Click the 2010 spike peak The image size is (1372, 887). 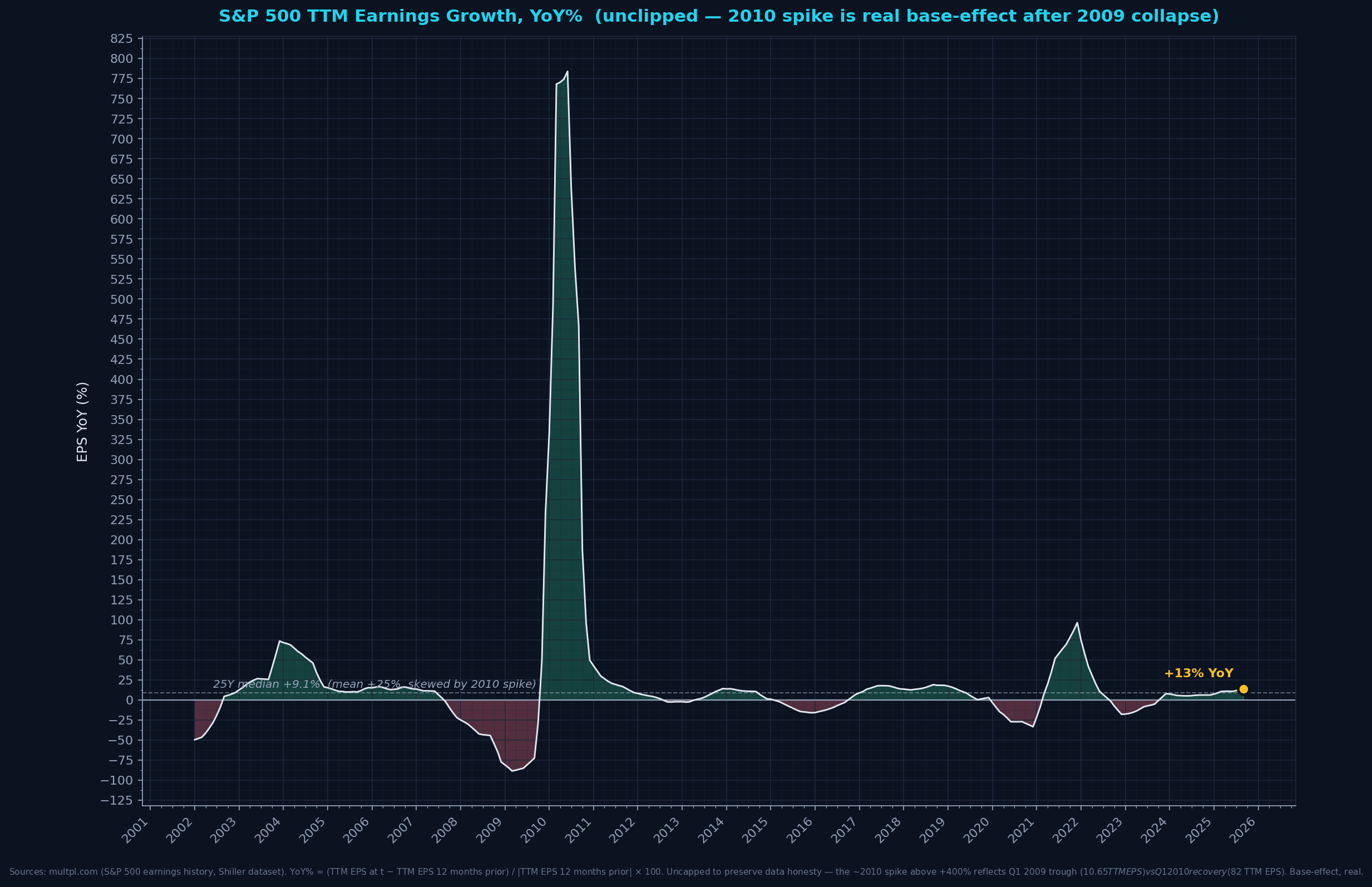point(567,72)
